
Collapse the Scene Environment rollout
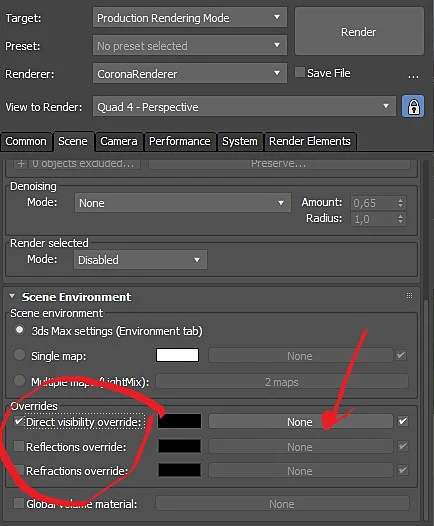[x=12, y=296]
